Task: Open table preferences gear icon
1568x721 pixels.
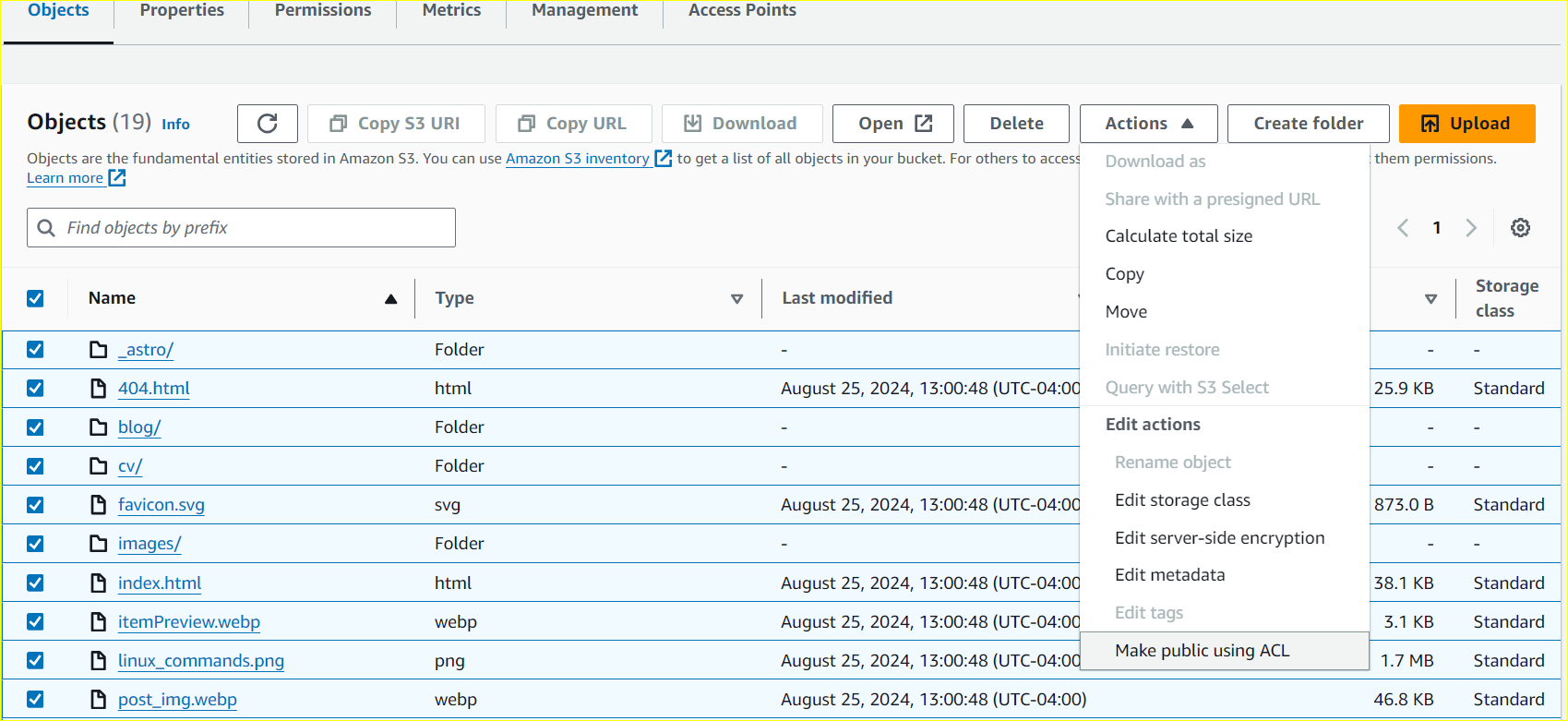Action: click(1520, 228)
